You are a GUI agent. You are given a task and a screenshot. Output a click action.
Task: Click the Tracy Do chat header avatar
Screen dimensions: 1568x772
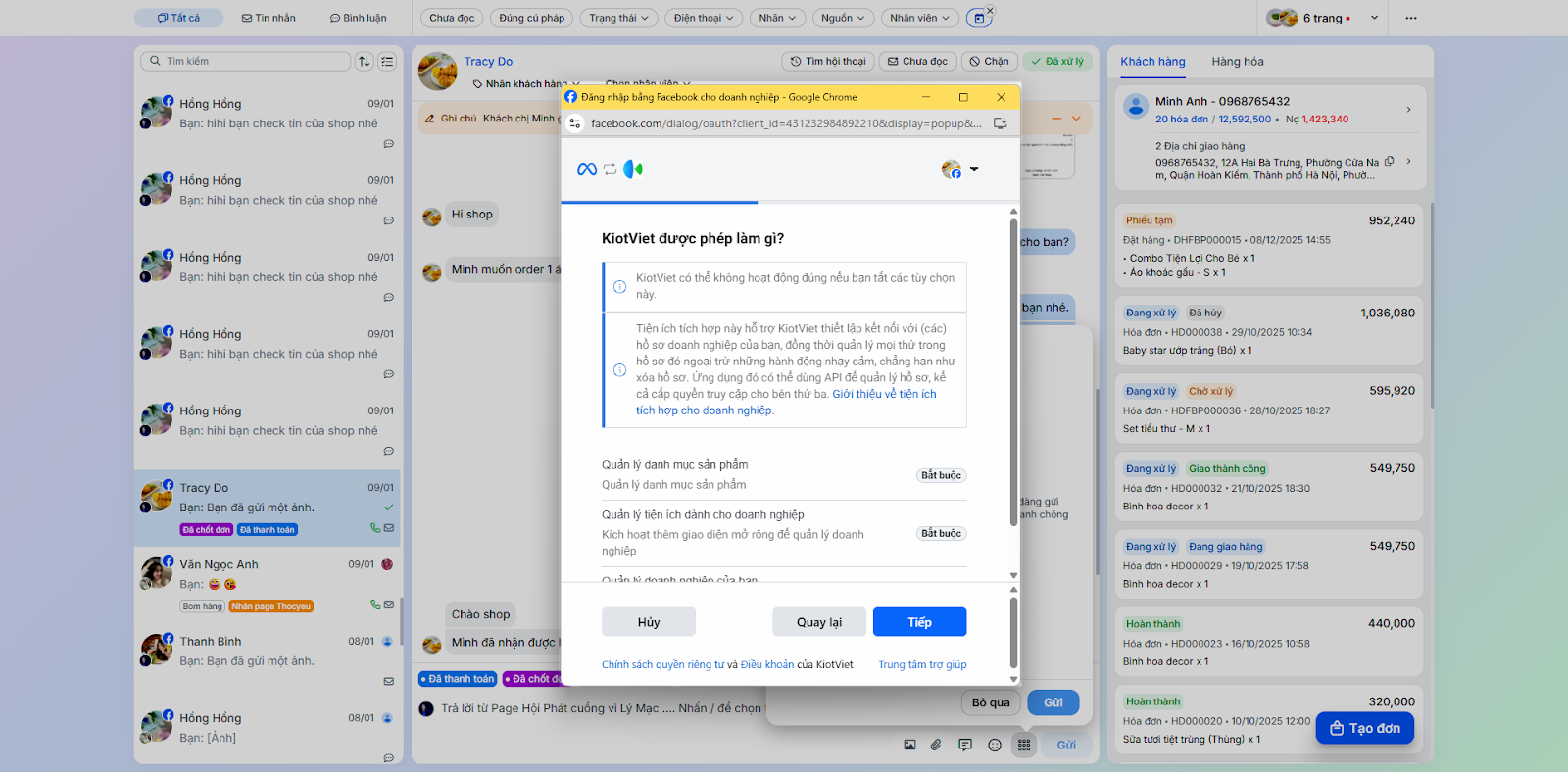(437, 72)
